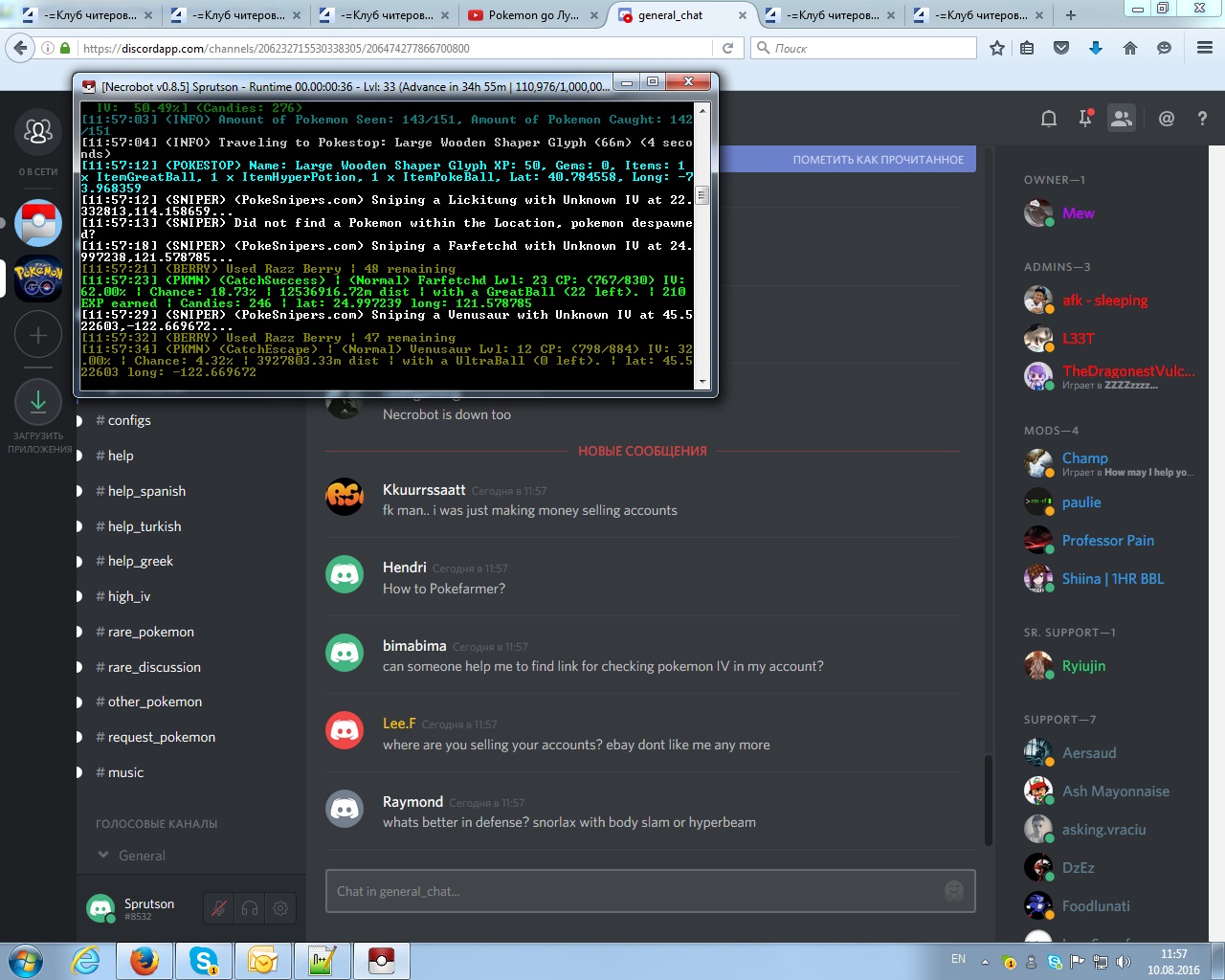1225x980 pixels.
Task: Open the help_spanish channel
Action: click(x=146, y=491)
